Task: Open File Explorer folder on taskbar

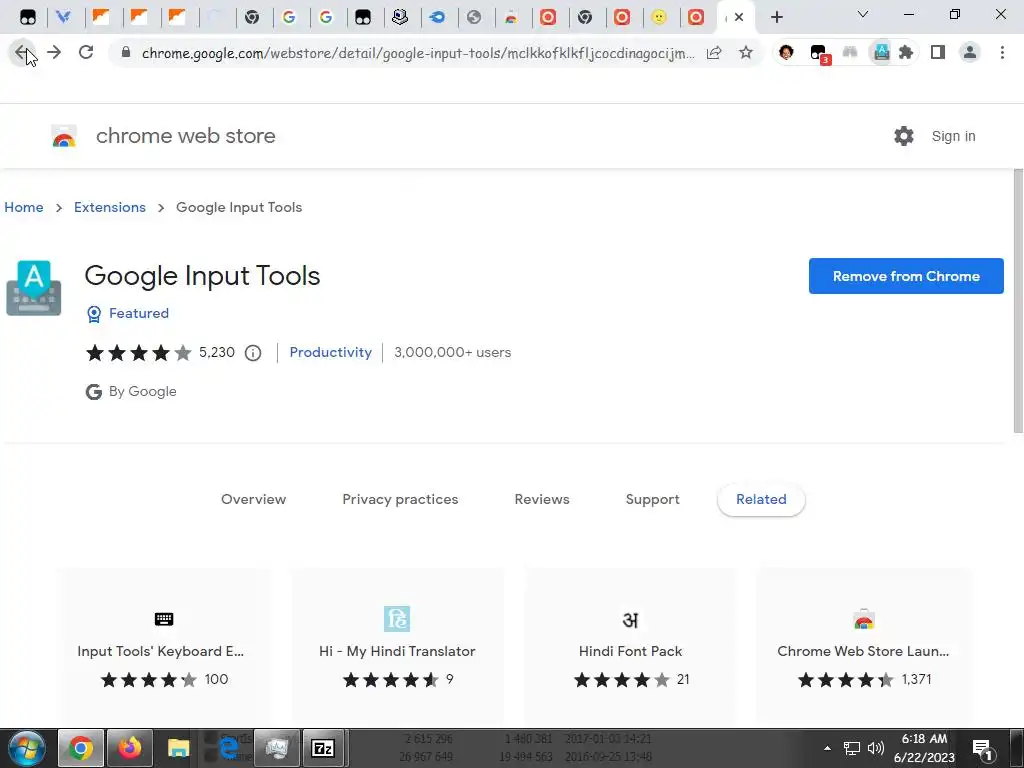Action: click(x=178, y=748)
